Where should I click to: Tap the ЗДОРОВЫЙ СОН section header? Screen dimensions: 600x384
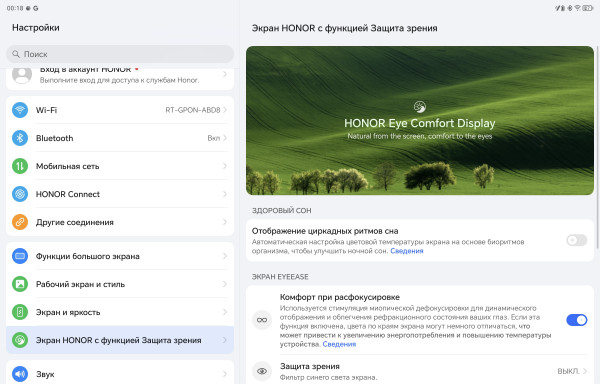281,210
